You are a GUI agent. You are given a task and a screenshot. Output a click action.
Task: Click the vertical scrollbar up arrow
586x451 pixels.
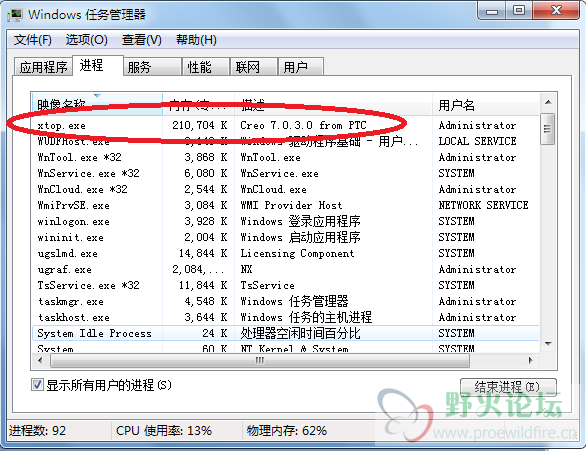click(x=548, y=102)
